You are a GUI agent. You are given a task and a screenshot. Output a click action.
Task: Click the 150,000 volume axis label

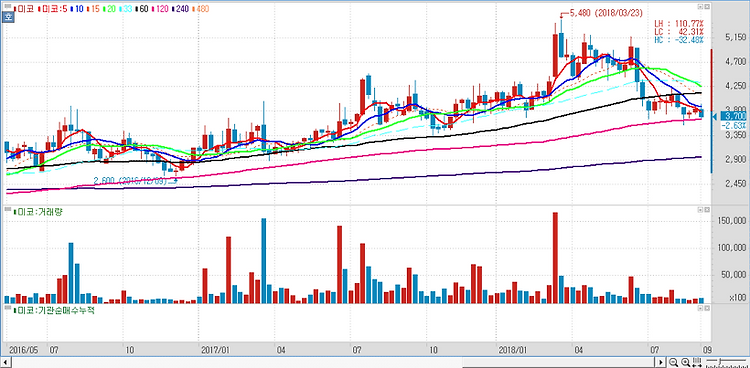[732, 221]
